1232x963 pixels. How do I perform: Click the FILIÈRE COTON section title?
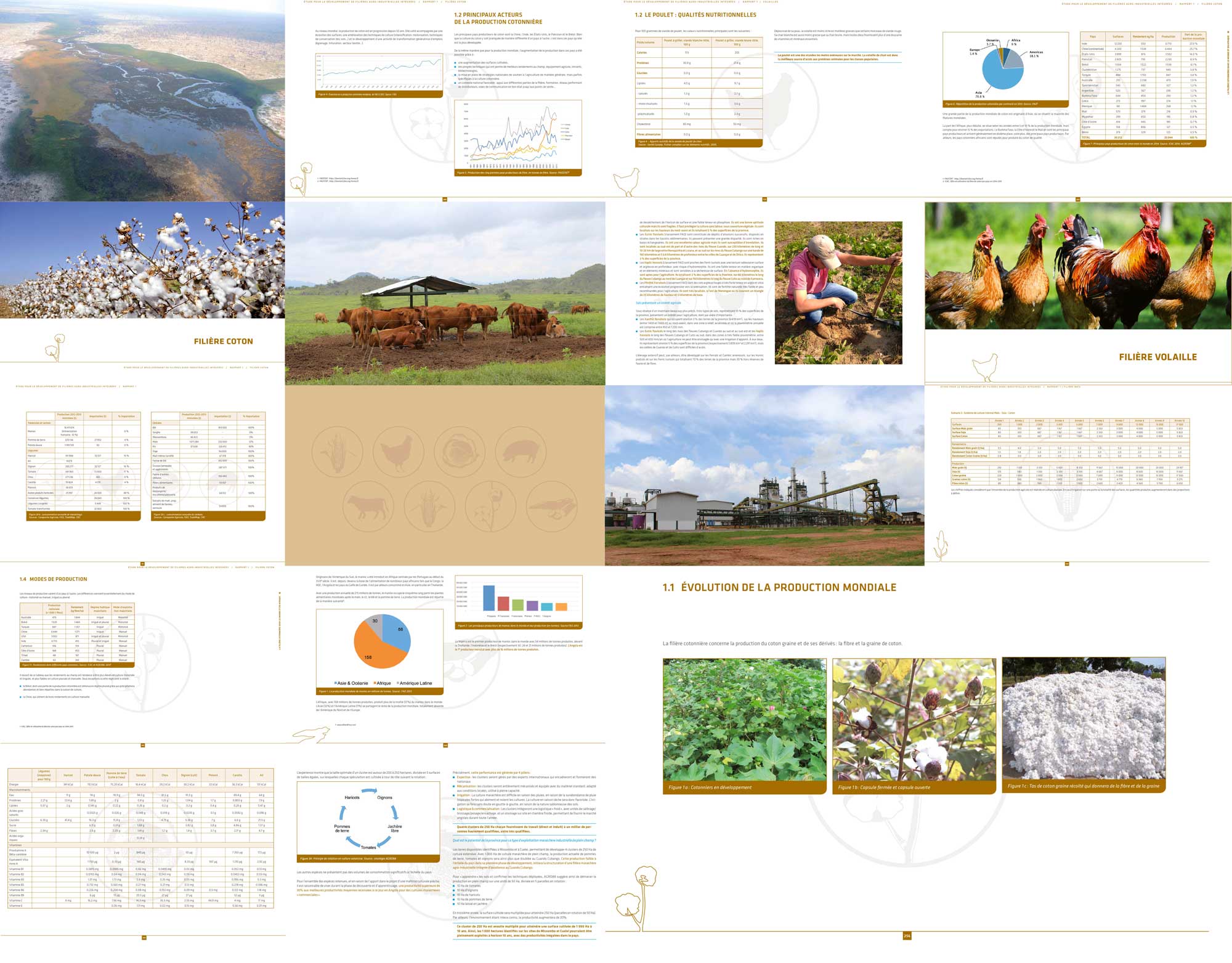pyautogui.click(x=223, y=341)
